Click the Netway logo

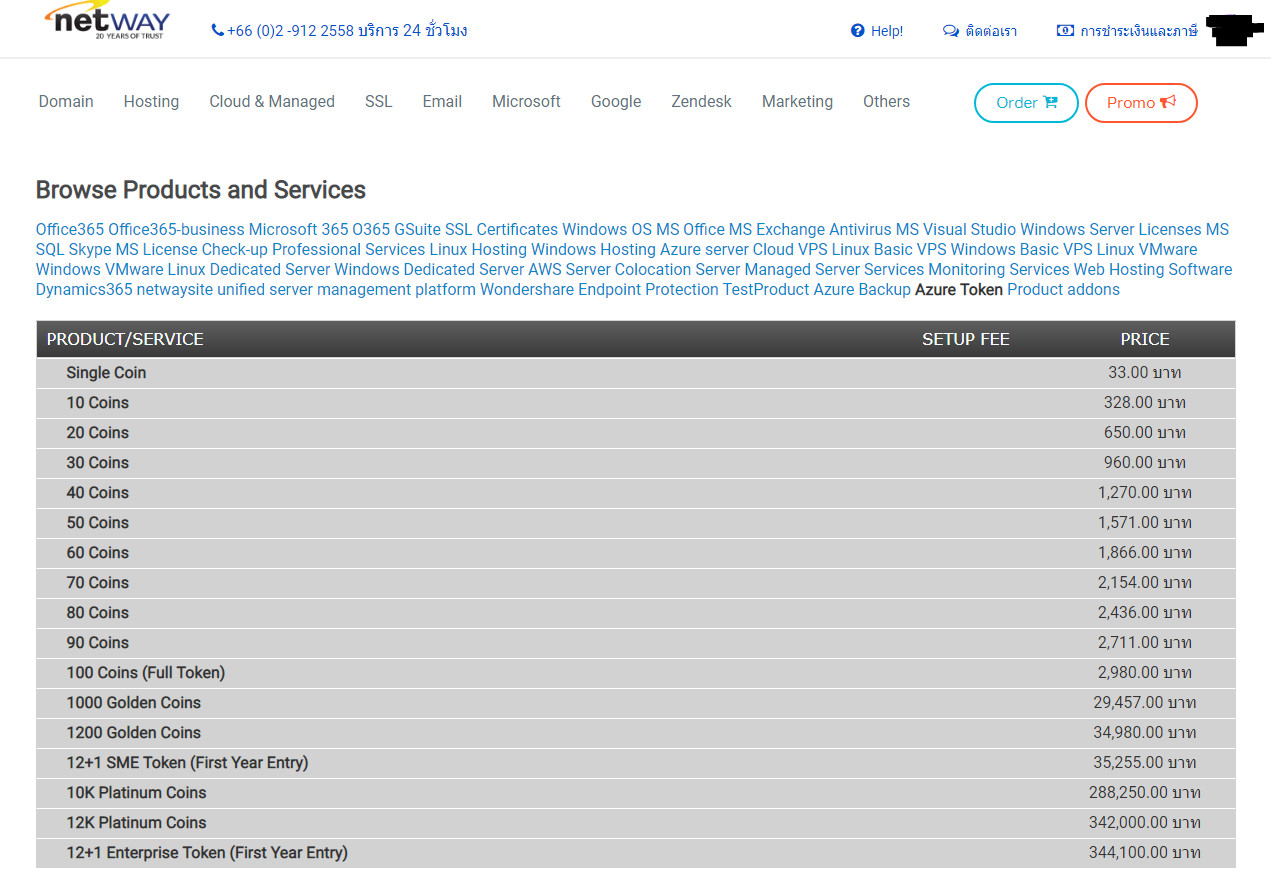pyautogui.click(x=107, y=22)
